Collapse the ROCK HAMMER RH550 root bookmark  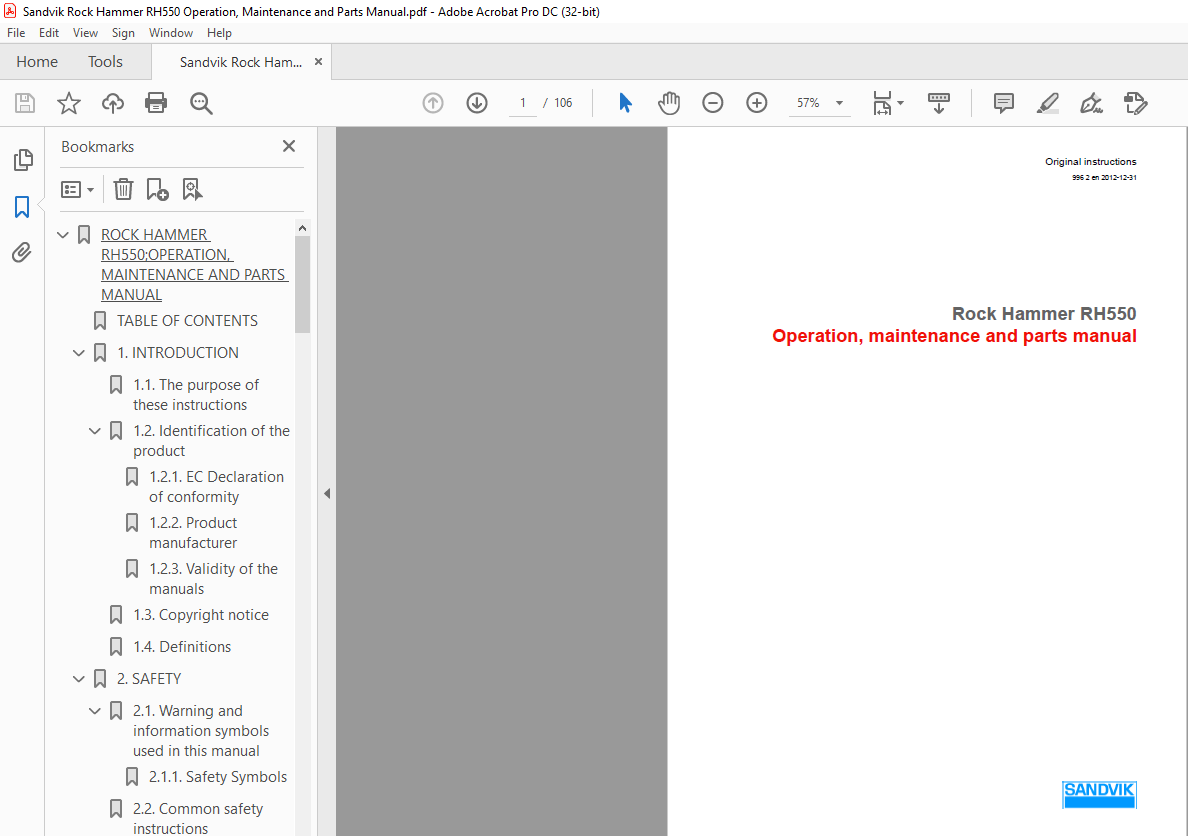coord(63,235)
